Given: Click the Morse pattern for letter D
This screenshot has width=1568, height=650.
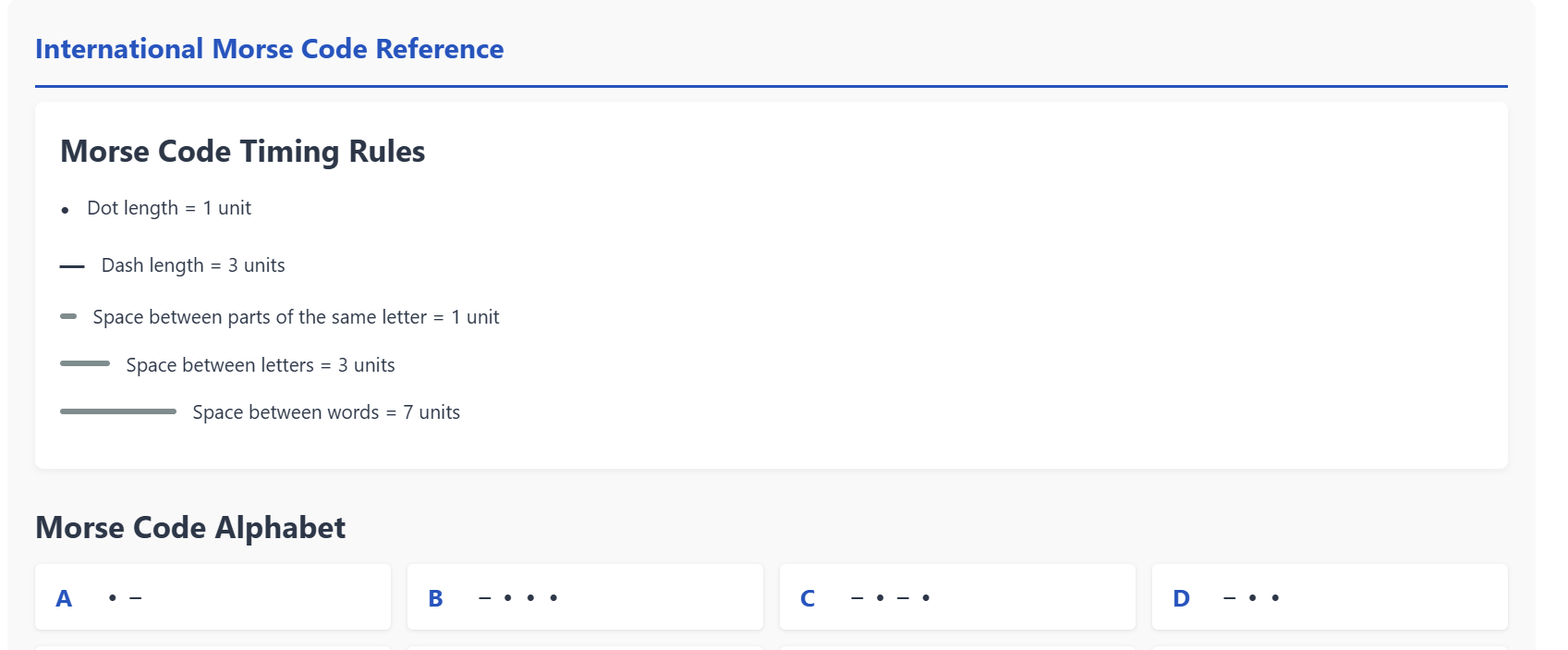Looking at the screenshot, I should tap(1252, 598).
